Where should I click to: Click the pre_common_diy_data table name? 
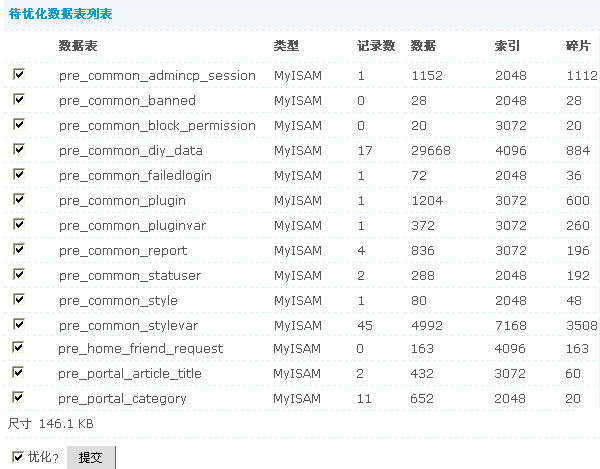131,151
